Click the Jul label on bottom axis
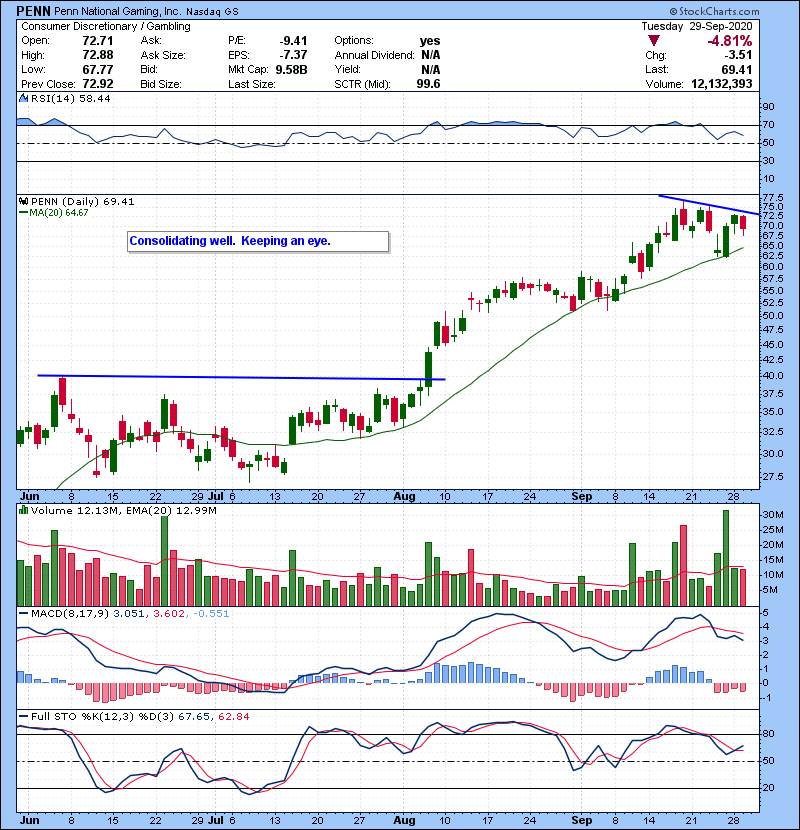Viewport: 800px width, 830px height. pos(215,820)
